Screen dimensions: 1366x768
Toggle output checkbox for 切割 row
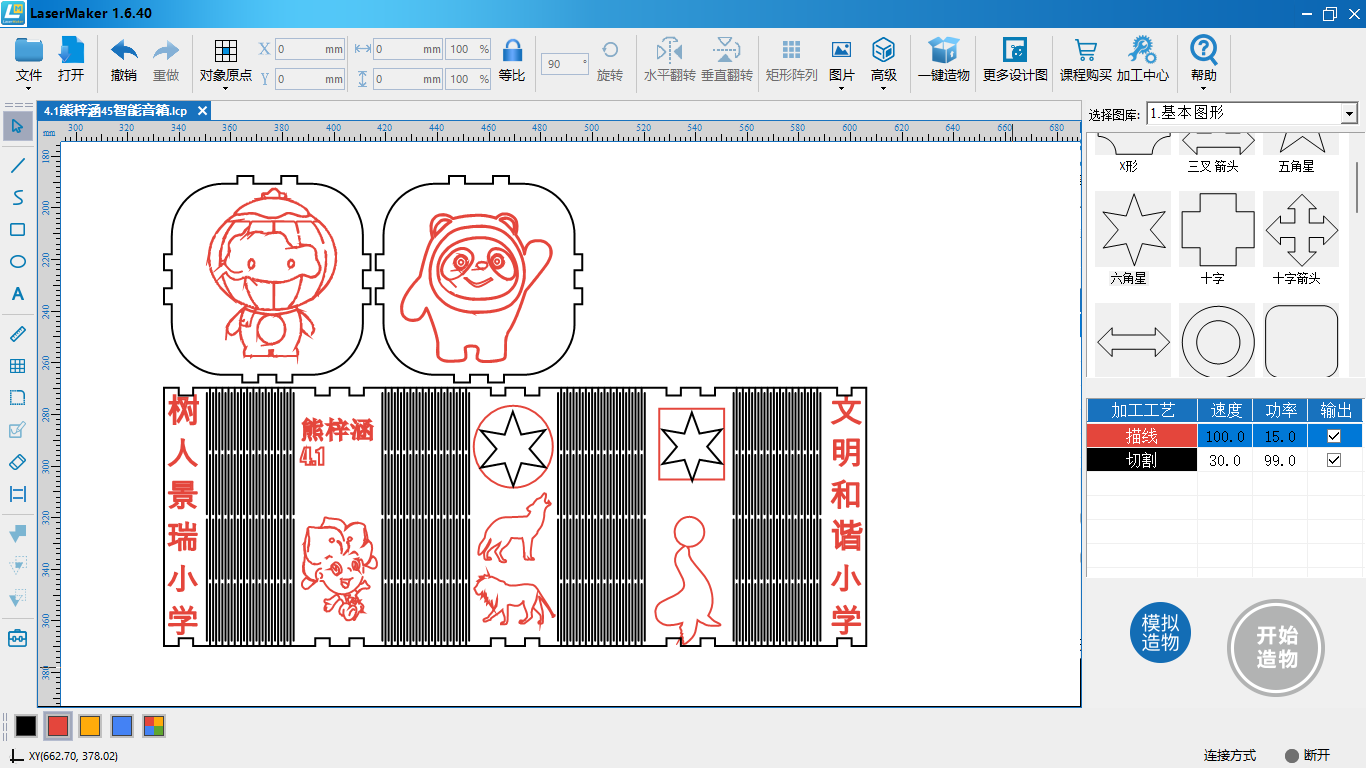point(1333,460)
